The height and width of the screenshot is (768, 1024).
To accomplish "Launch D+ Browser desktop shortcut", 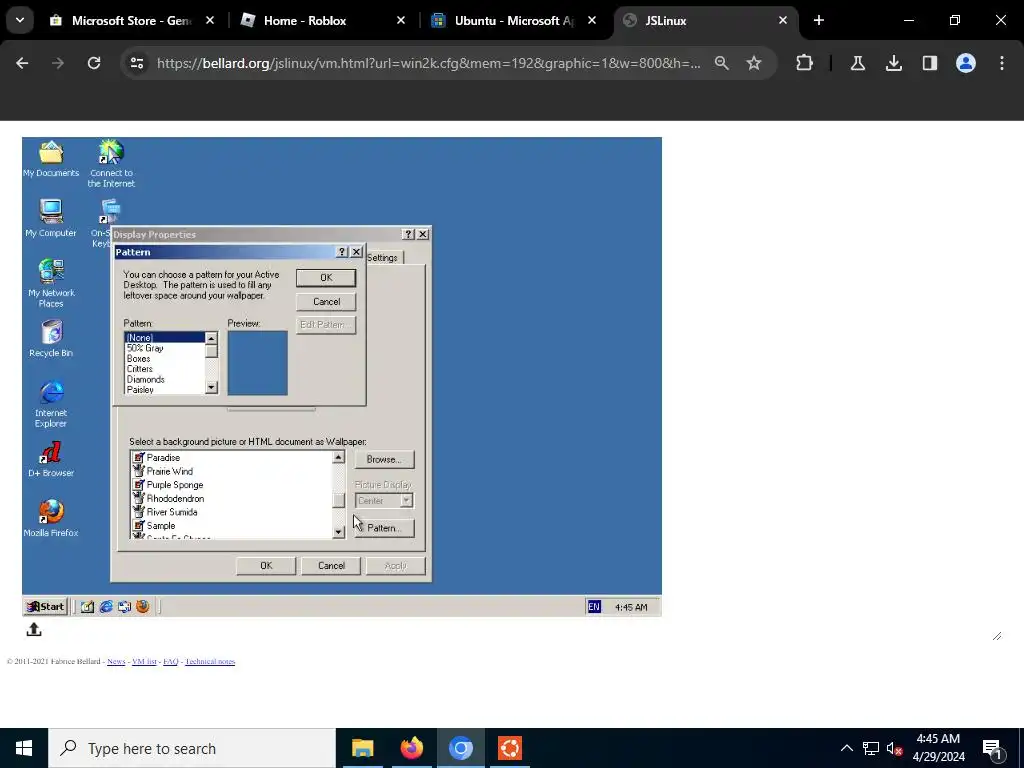I will (x=51, y=459).
